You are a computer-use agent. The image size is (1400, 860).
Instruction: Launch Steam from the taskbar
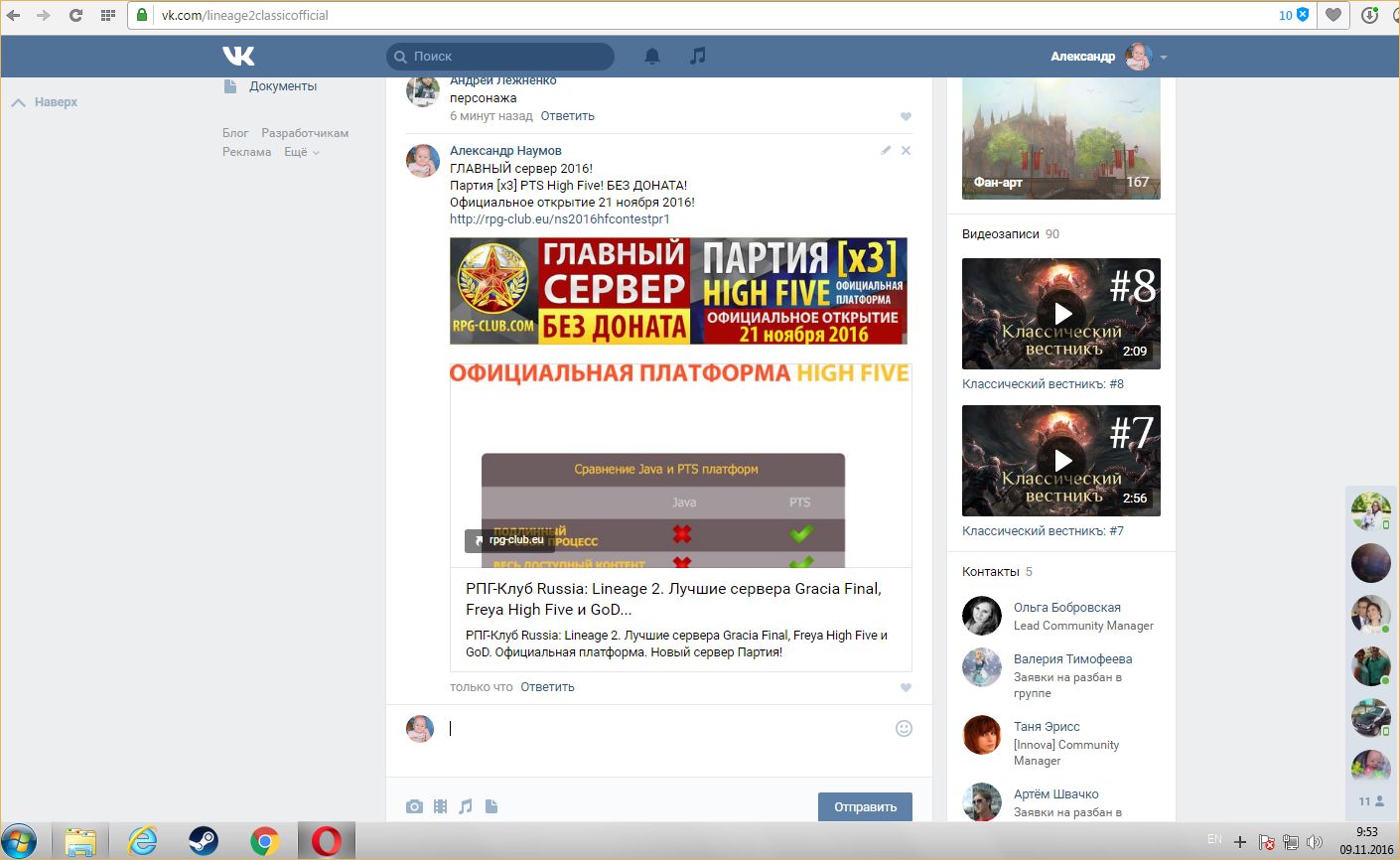tap(204, 841)
